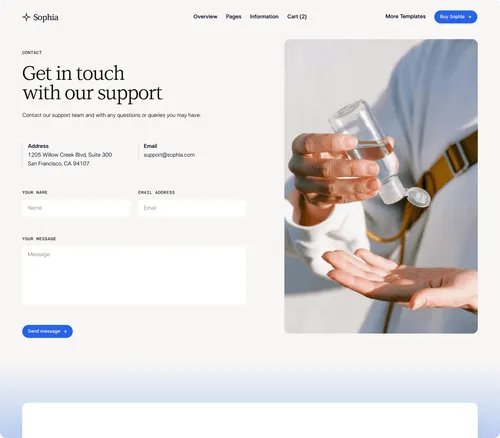This screenshot has height=438, width=500.
Task: Click the hand sanitizer bottle photo
Action: (x=381, y=186)
